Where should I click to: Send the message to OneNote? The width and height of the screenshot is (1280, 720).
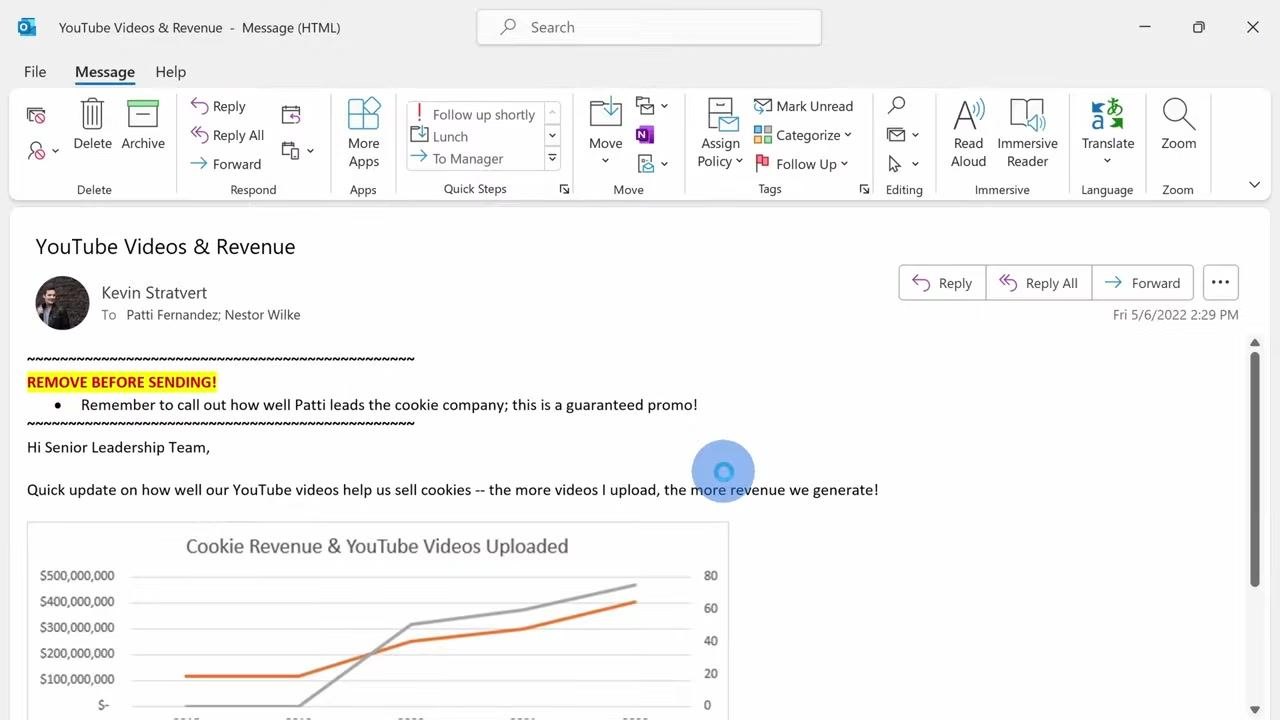[645, 135]
